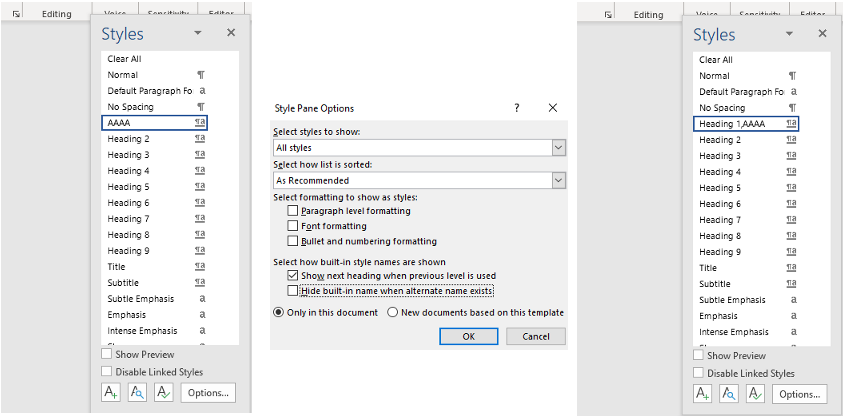Toggle Show Preview in left Styles pane
This screenshot has width=843, height=416.
pyautogui.click(x=106, y=354)
